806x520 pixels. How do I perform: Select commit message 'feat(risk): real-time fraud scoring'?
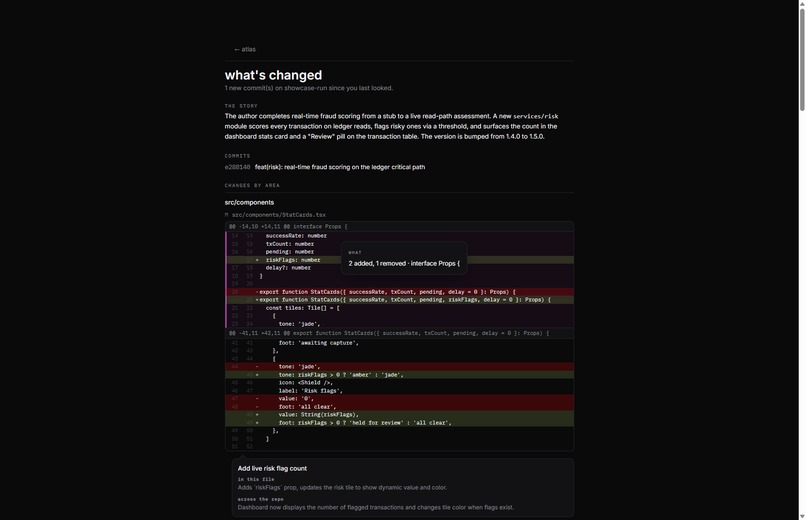click(340, 167)
